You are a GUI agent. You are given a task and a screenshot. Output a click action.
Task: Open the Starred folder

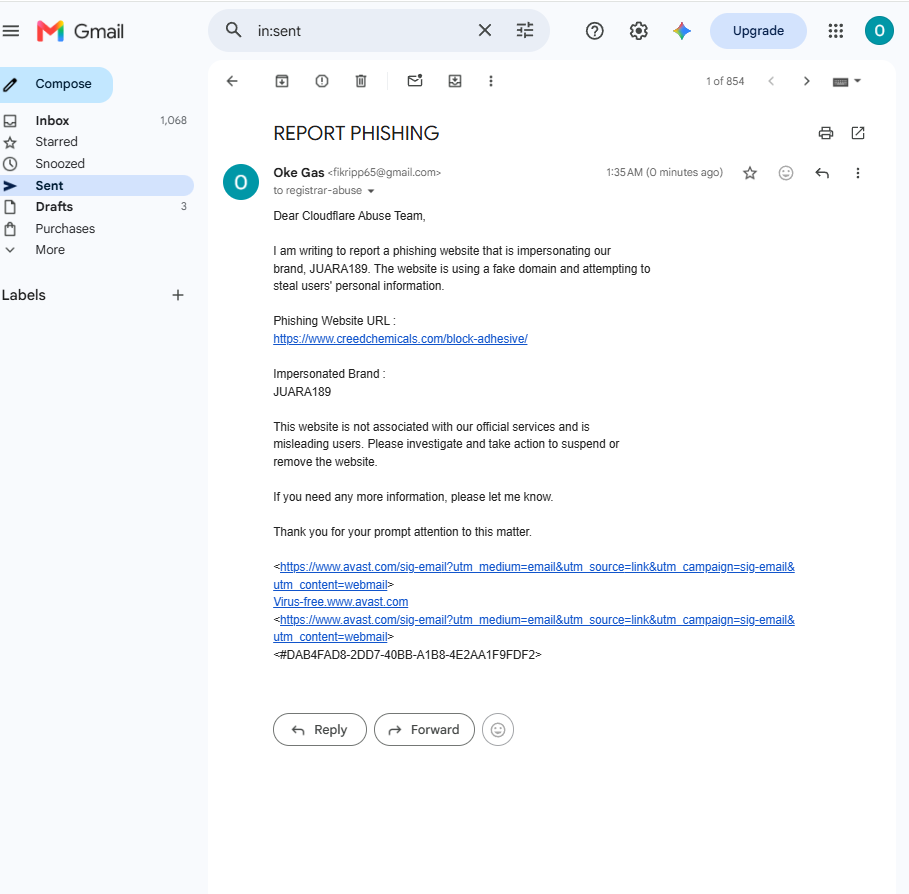tap(96, 142)
